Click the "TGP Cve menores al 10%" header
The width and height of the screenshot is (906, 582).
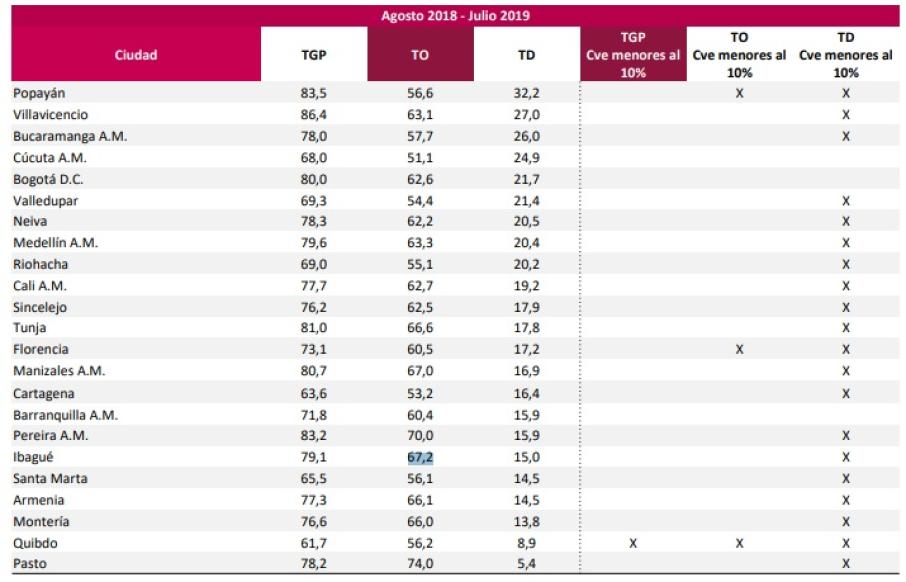[633, 55]
